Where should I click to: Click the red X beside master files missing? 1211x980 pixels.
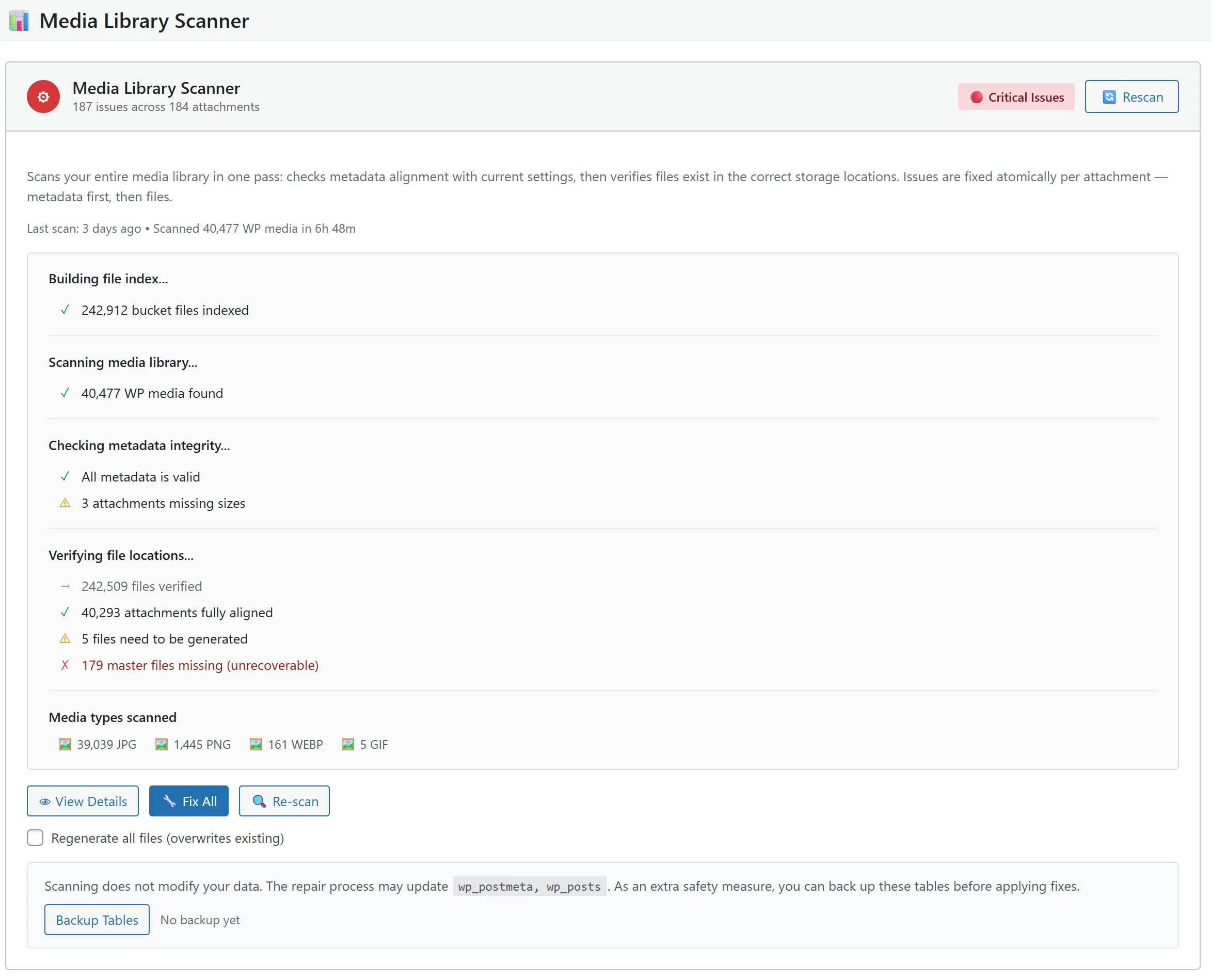point(65,665)
